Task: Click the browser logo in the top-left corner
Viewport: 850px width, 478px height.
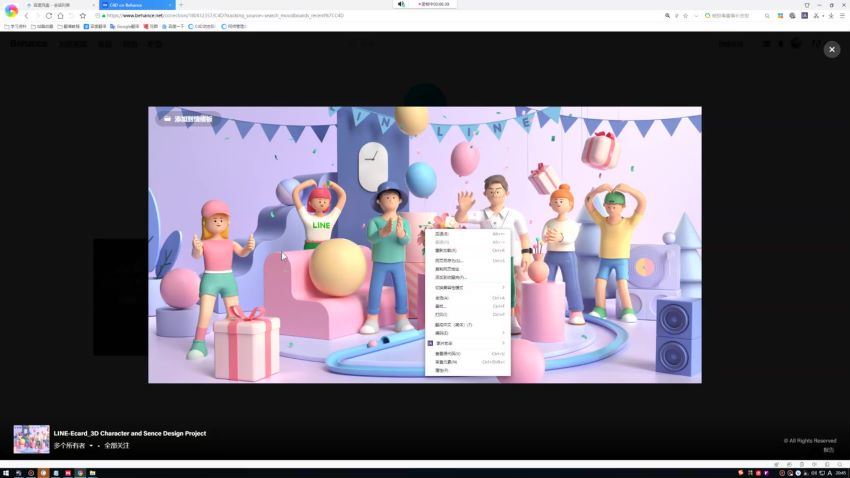Action: pos(11,10)
